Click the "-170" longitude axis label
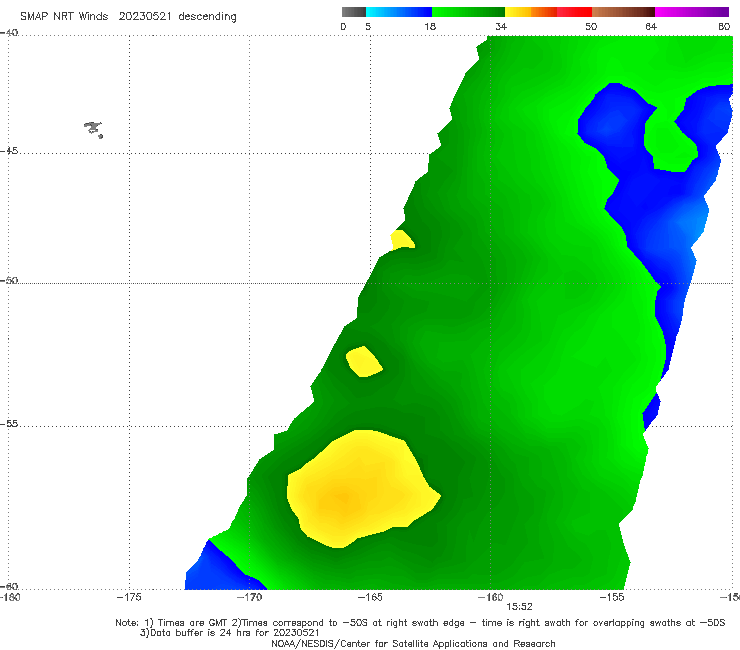 point(249,598)
